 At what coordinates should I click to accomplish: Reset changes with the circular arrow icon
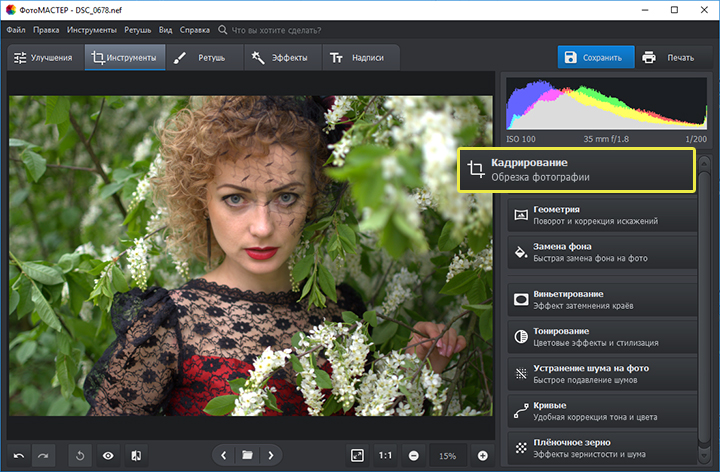click(81, 455)
